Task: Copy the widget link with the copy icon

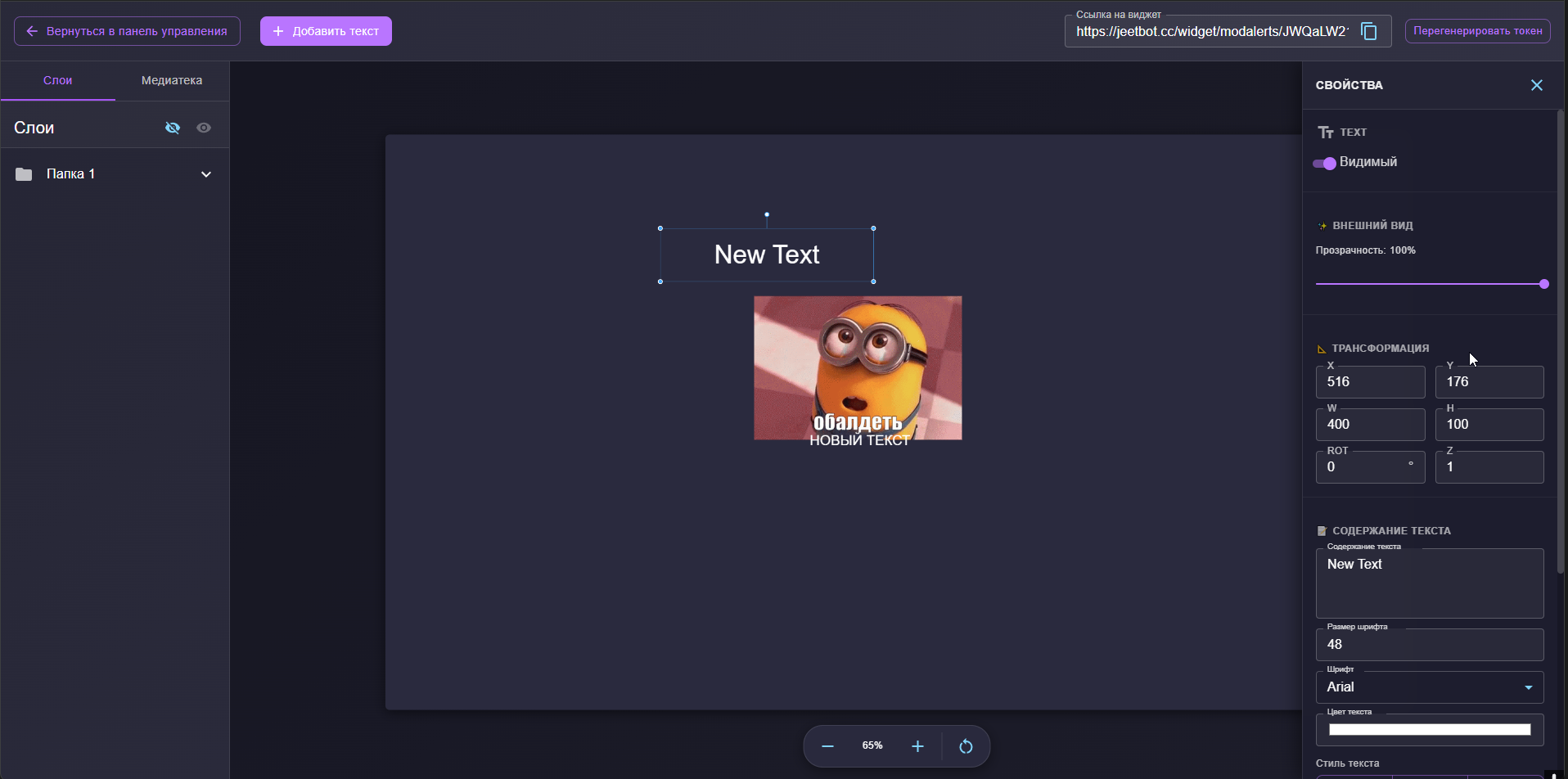Action: (1368, 31)
